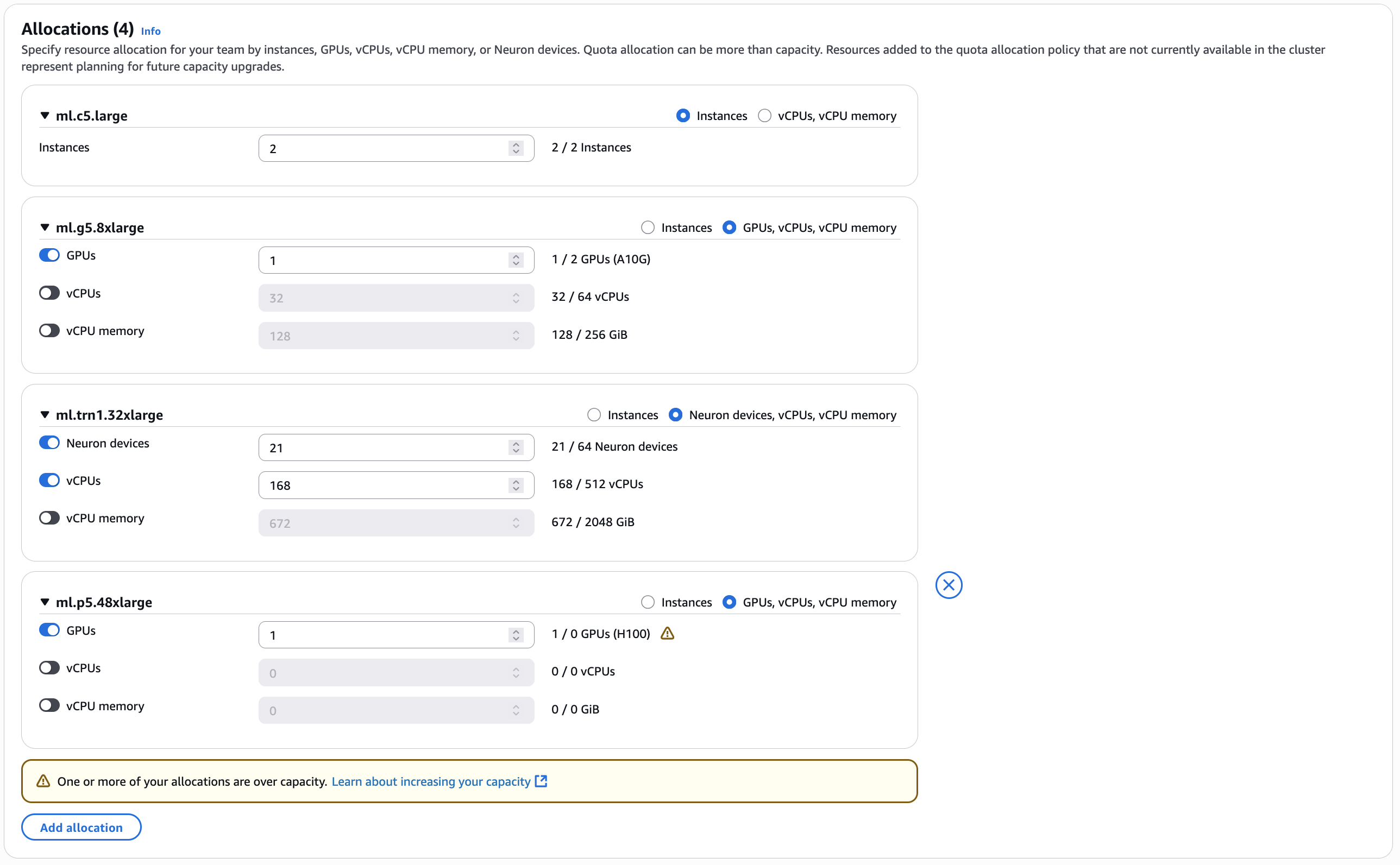Open Learn about increasing your capacity link
Image resolution: width=1400 pixels, height=865 pixels.
[x=431, y=781]
